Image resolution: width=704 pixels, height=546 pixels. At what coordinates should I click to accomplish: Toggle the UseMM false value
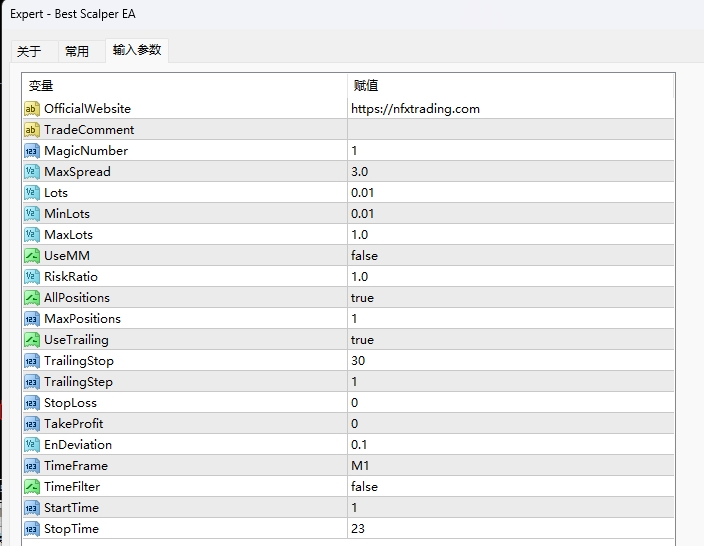pyautogui.click(x=364, y=256)
